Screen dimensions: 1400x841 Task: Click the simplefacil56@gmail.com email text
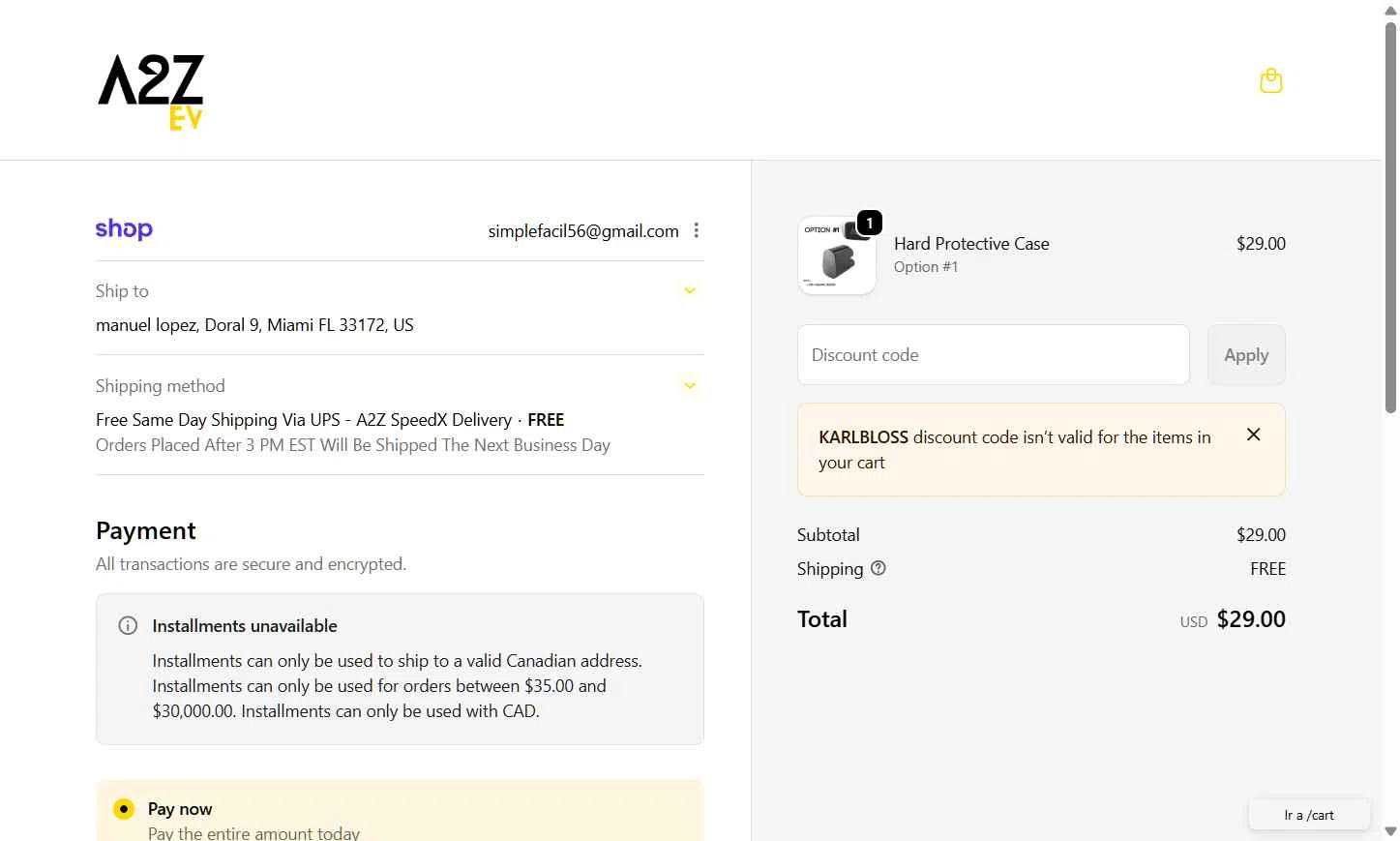tap(583, 230)
